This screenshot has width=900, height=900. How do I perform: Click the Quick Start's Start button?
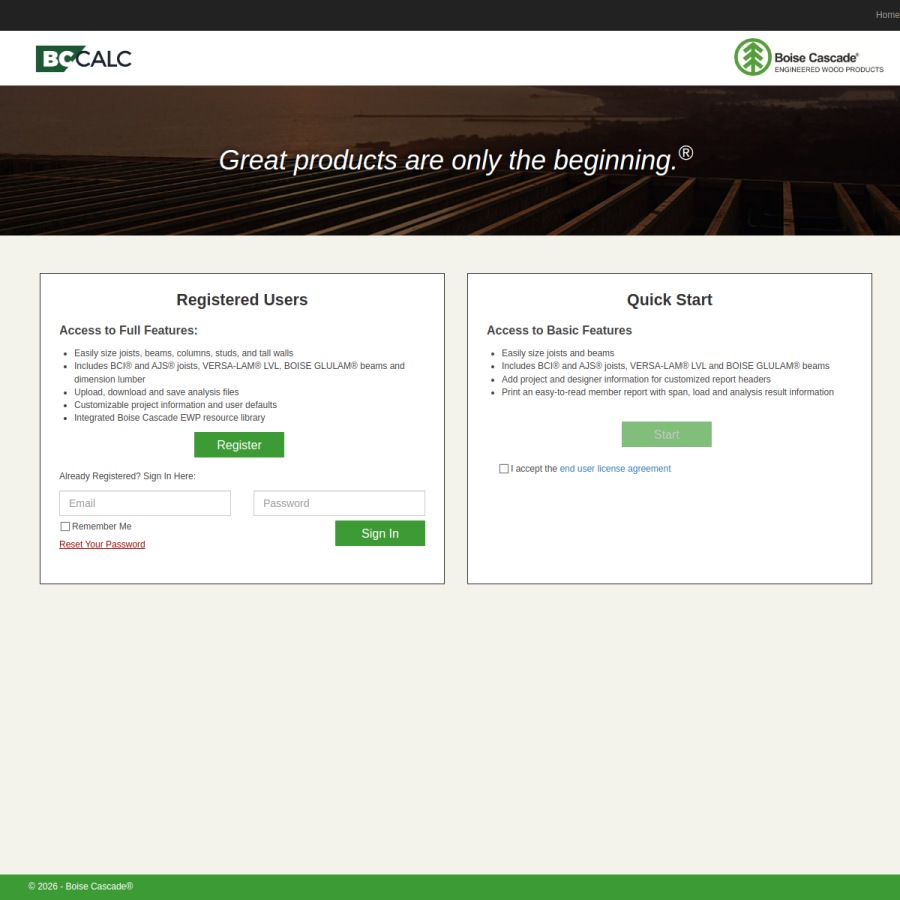coord(666,435)
